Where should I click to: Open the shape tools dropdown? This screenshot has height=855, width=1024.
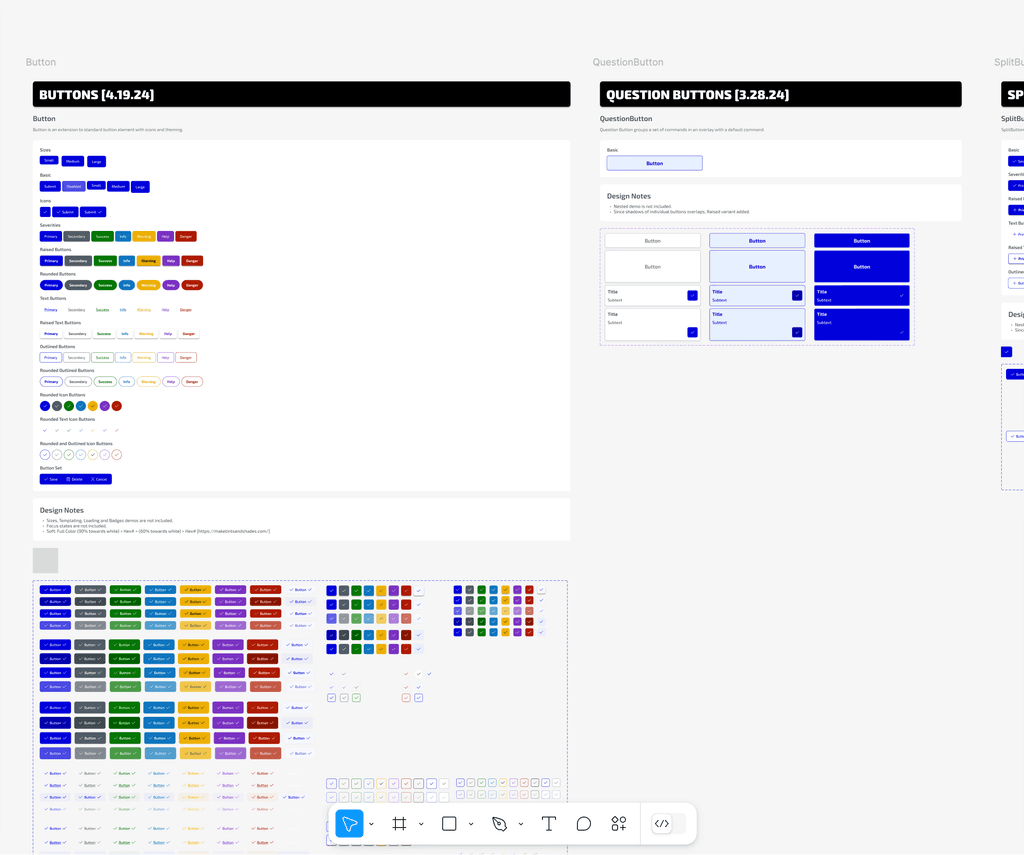tap(471, 824)
